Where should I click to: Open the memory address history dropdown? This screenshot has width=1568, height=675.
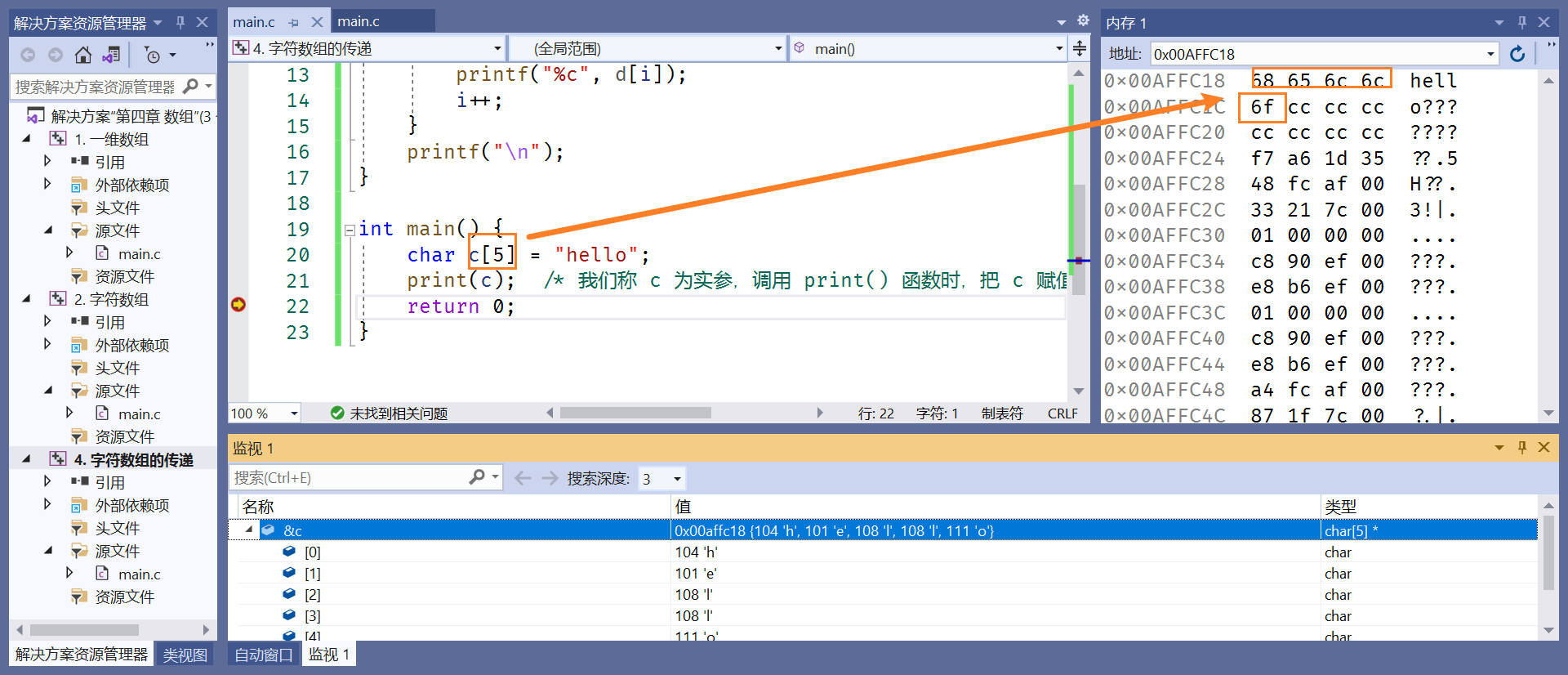(x=1490, y=54)
